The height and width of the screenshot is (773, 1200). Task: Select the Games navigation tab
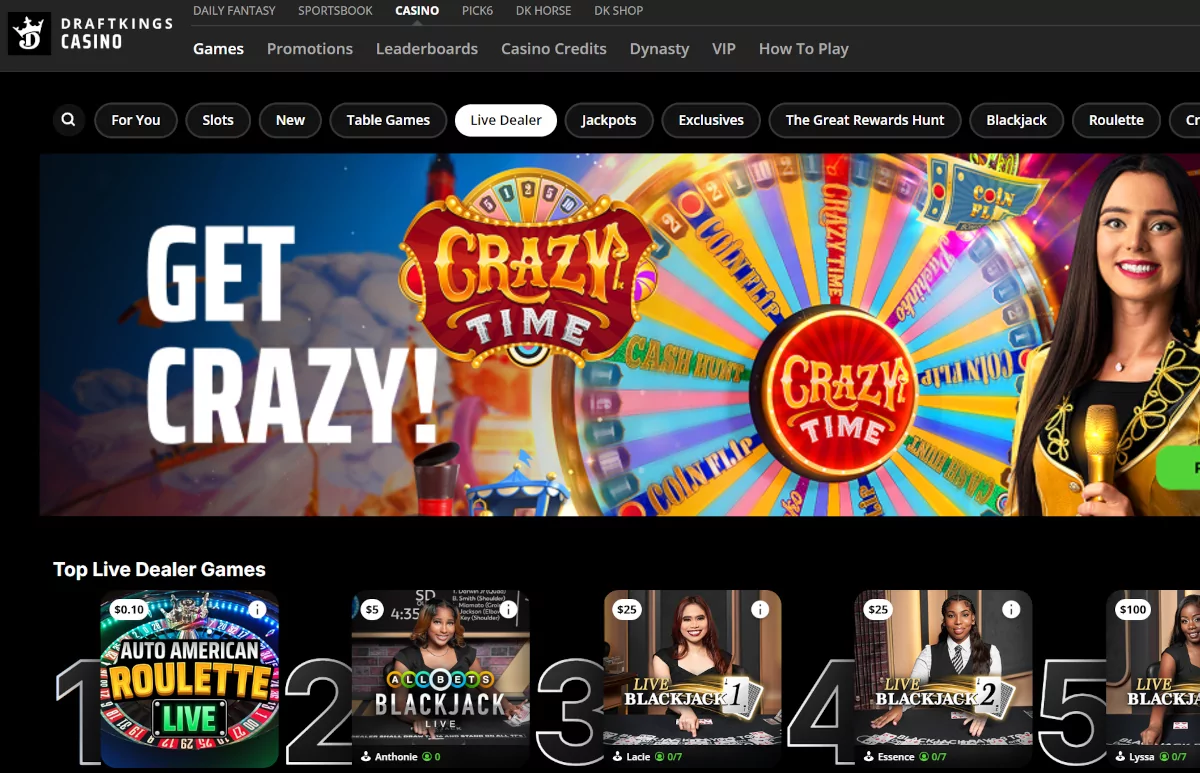(218, 48)
